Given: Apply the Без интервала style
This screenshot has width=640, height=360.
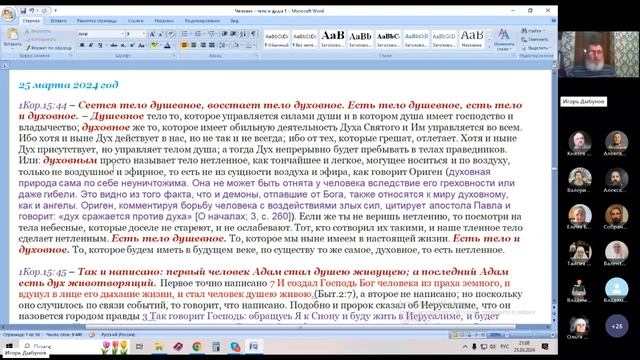Looking at the screenshot, I should click(x=304, y=39).
